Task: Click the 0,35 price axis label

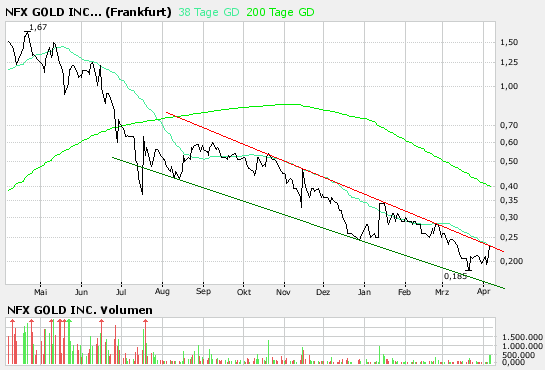Action: [x=509, y=200]
